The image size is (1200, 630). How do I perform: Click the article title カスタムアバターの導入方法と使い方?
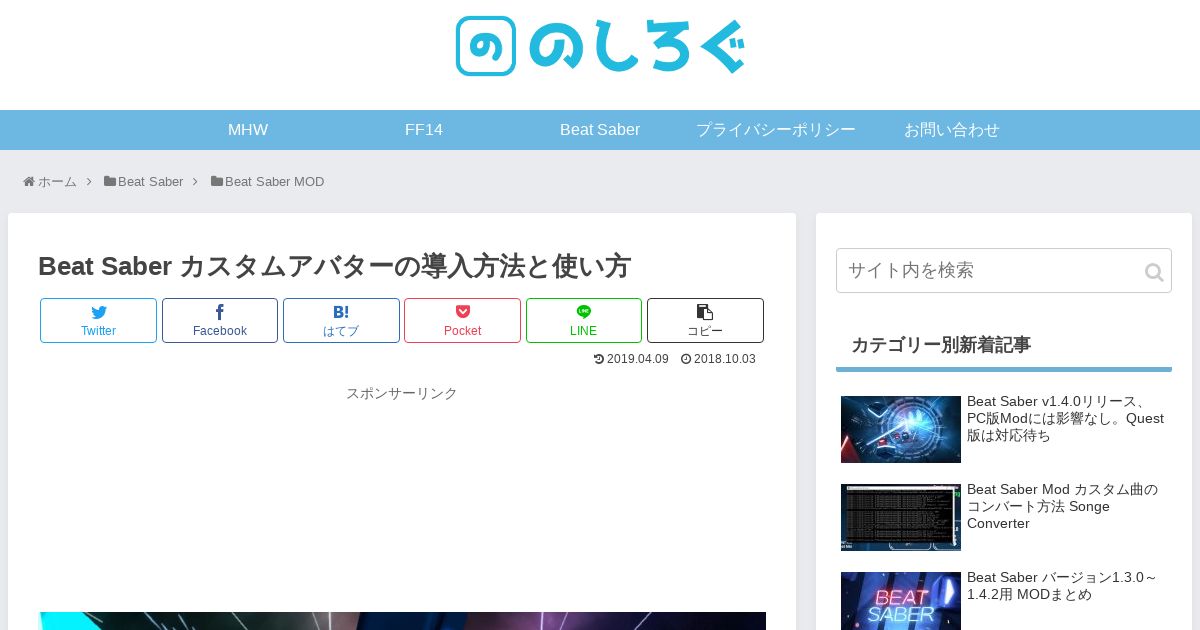(x=334, y=266)
